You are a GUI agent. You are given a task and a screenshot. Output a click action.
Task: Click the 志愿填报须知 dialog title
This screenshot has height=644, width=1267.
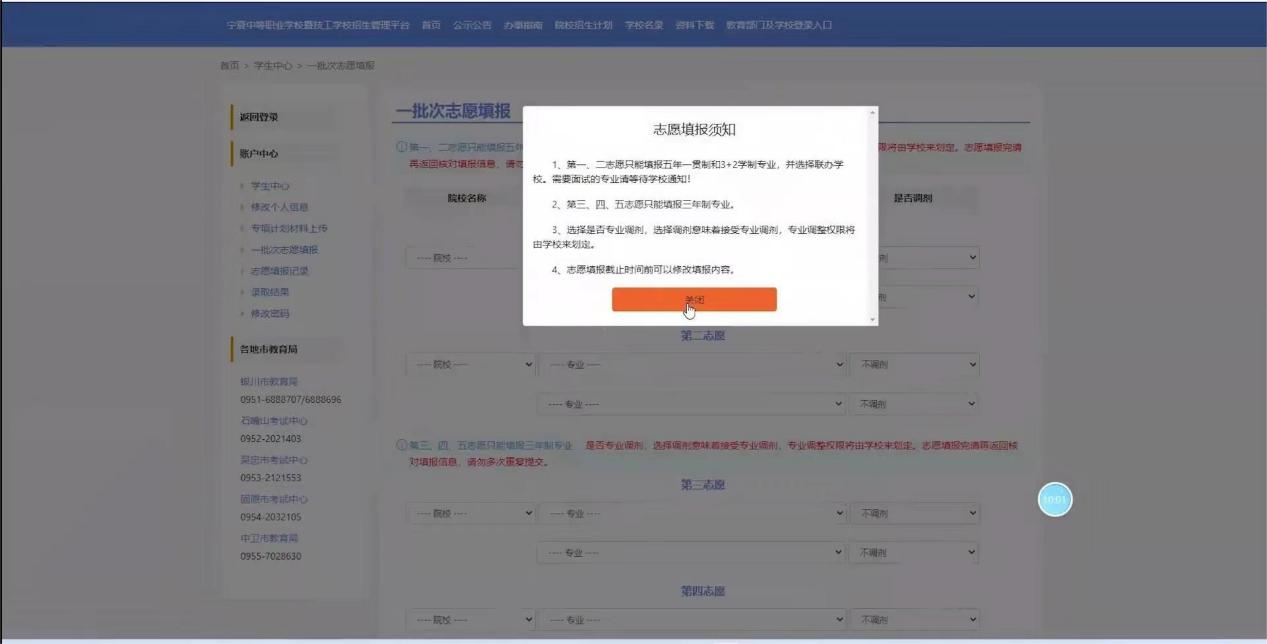pos(695,129)
